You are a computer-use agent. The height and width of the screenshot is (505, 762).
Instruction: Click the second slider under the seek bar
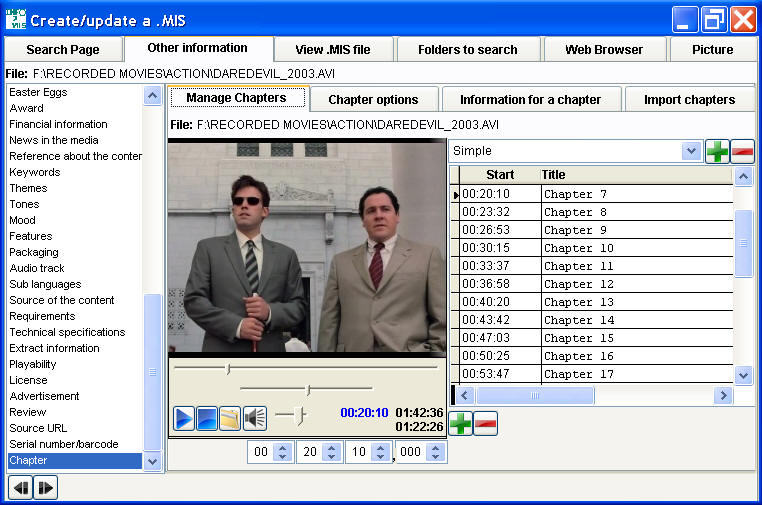306,389
